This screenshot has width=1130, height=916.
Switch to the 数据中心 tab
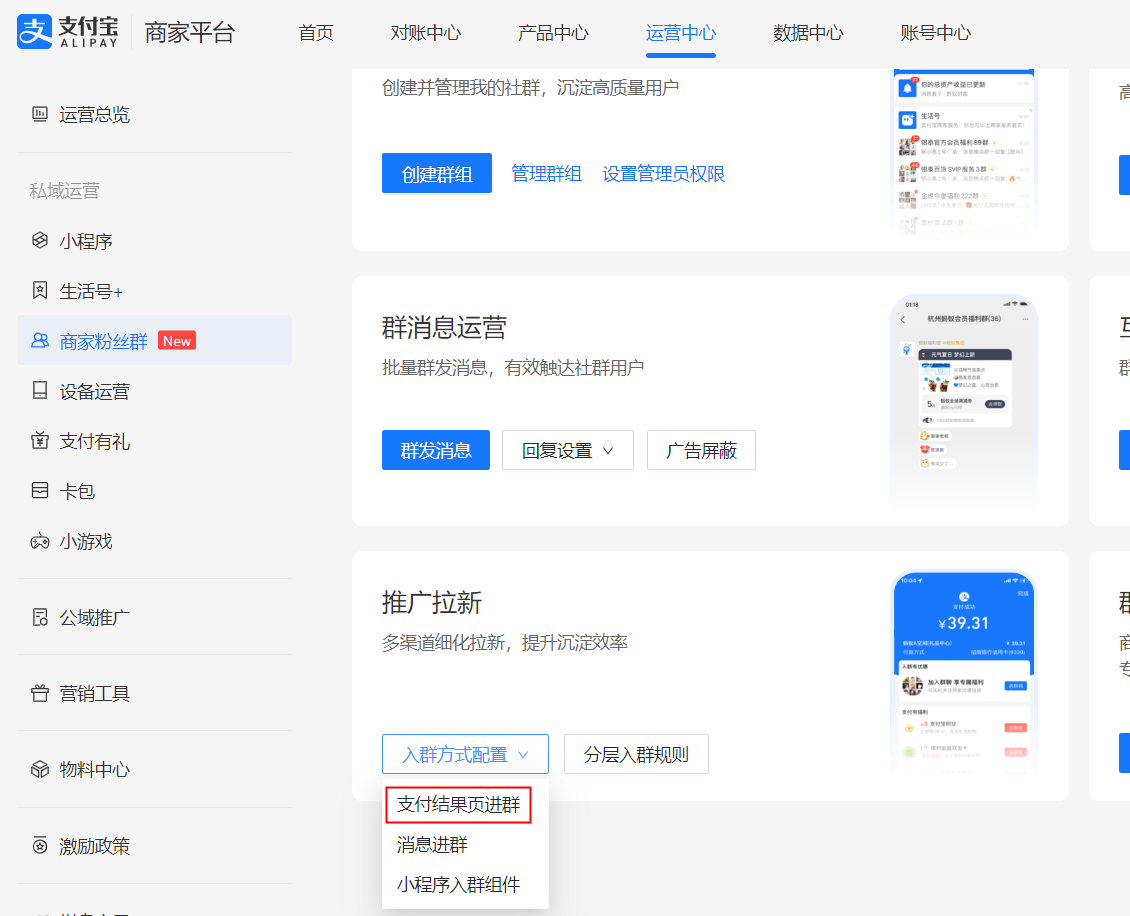tap(808, 33)
